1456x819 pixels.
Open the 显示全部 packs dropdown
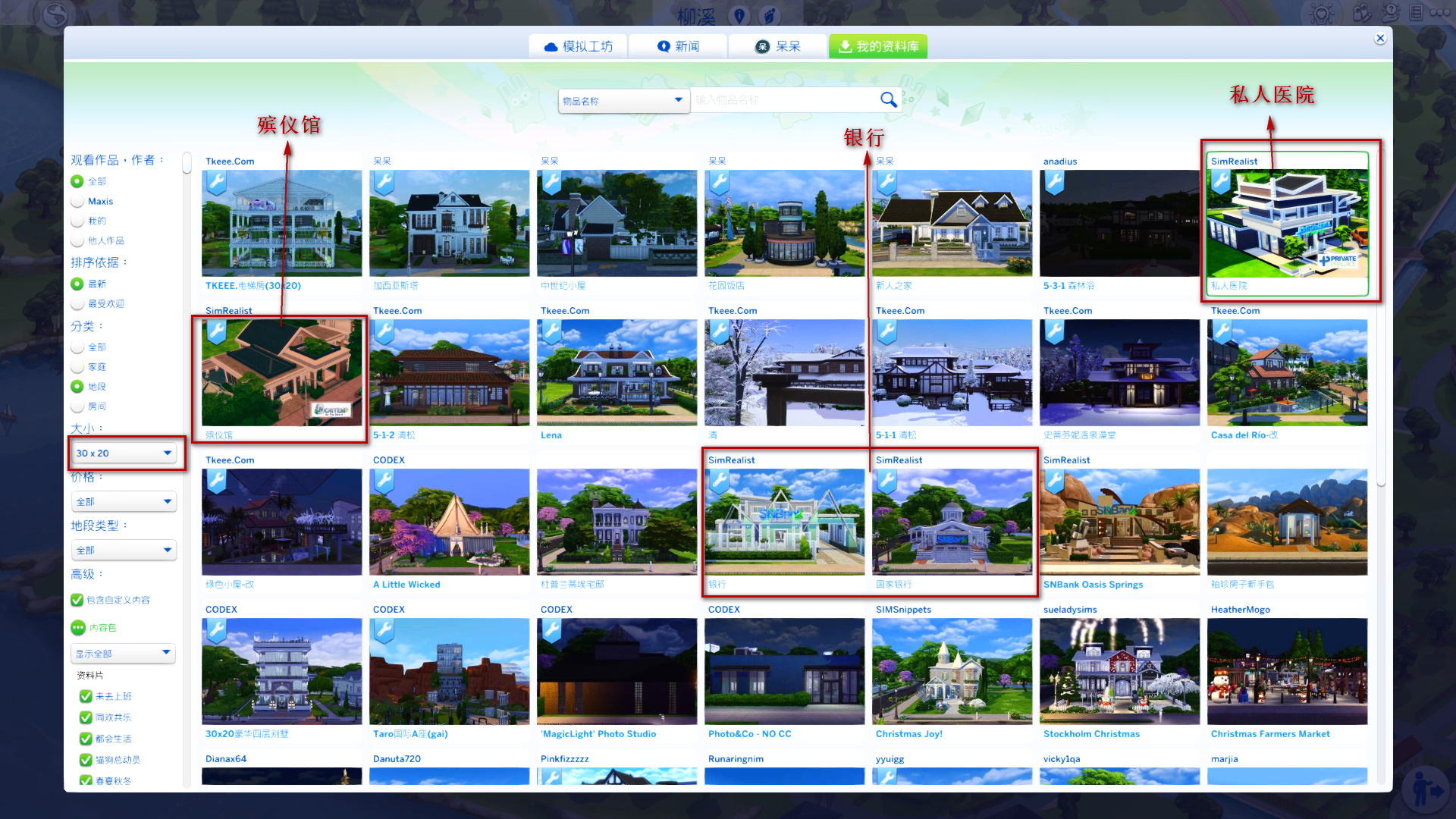pos(123,653)
